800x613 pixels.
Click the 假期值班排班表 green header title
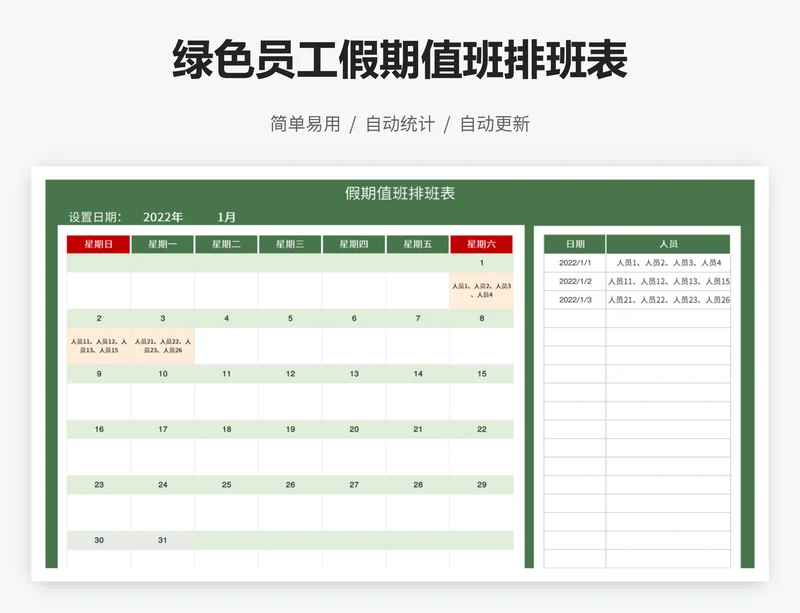399,193
